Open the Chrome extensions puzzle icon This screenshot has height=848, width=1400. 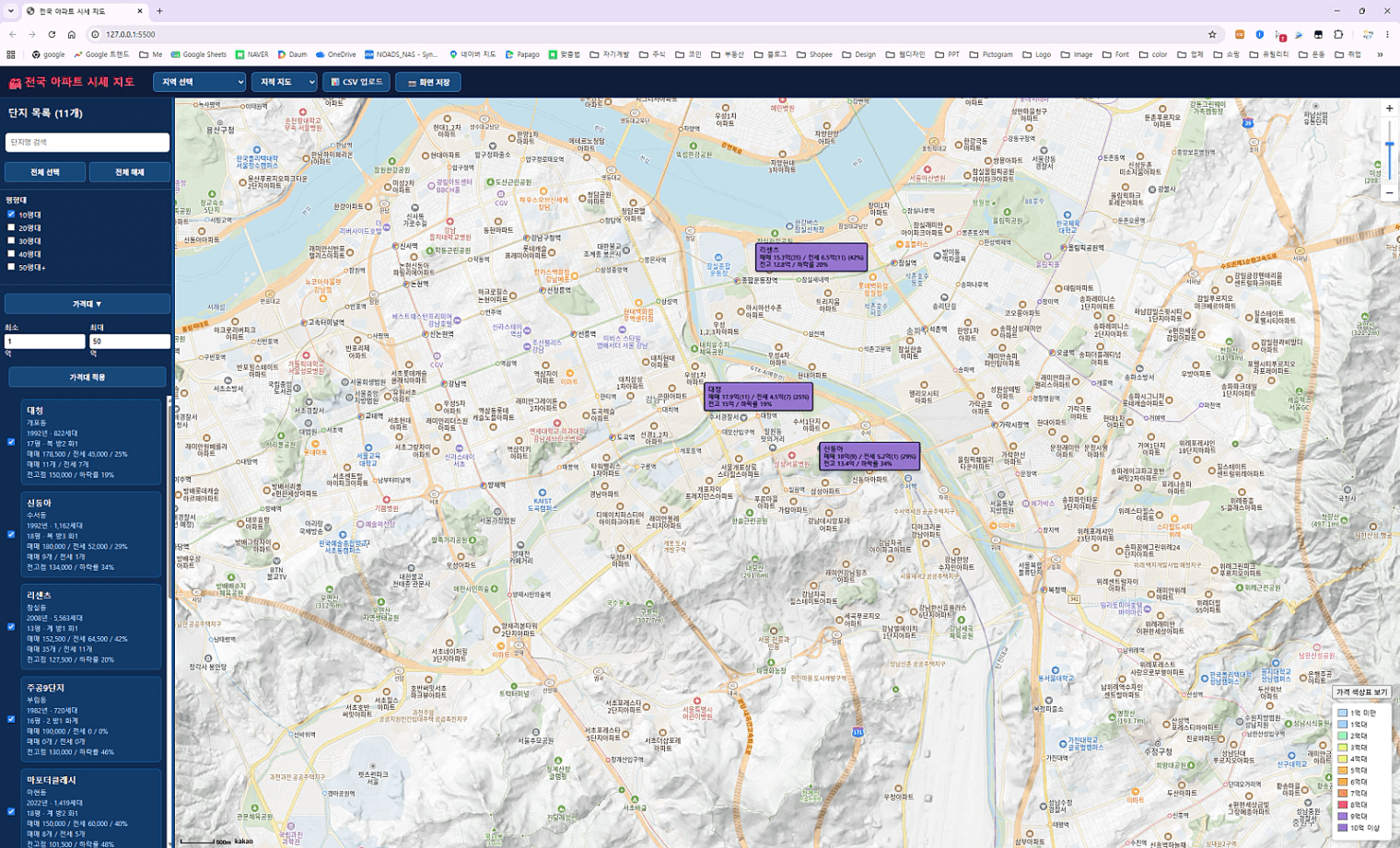(x=1338, y=34)
